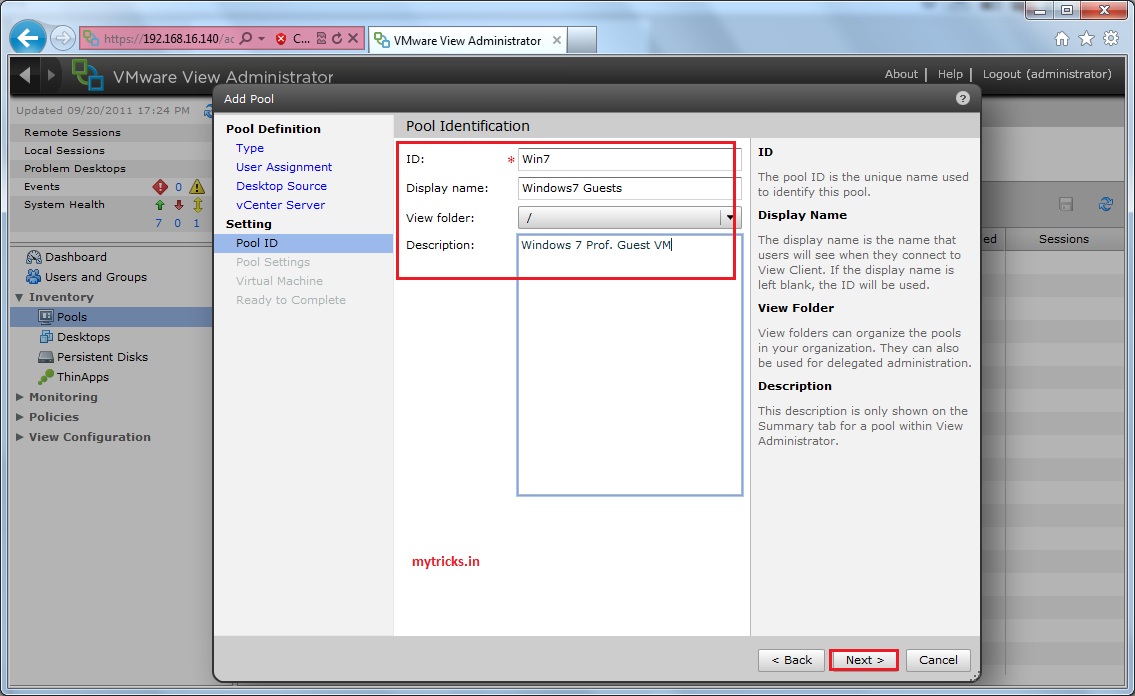Click the red events error icon

[160, 187]
